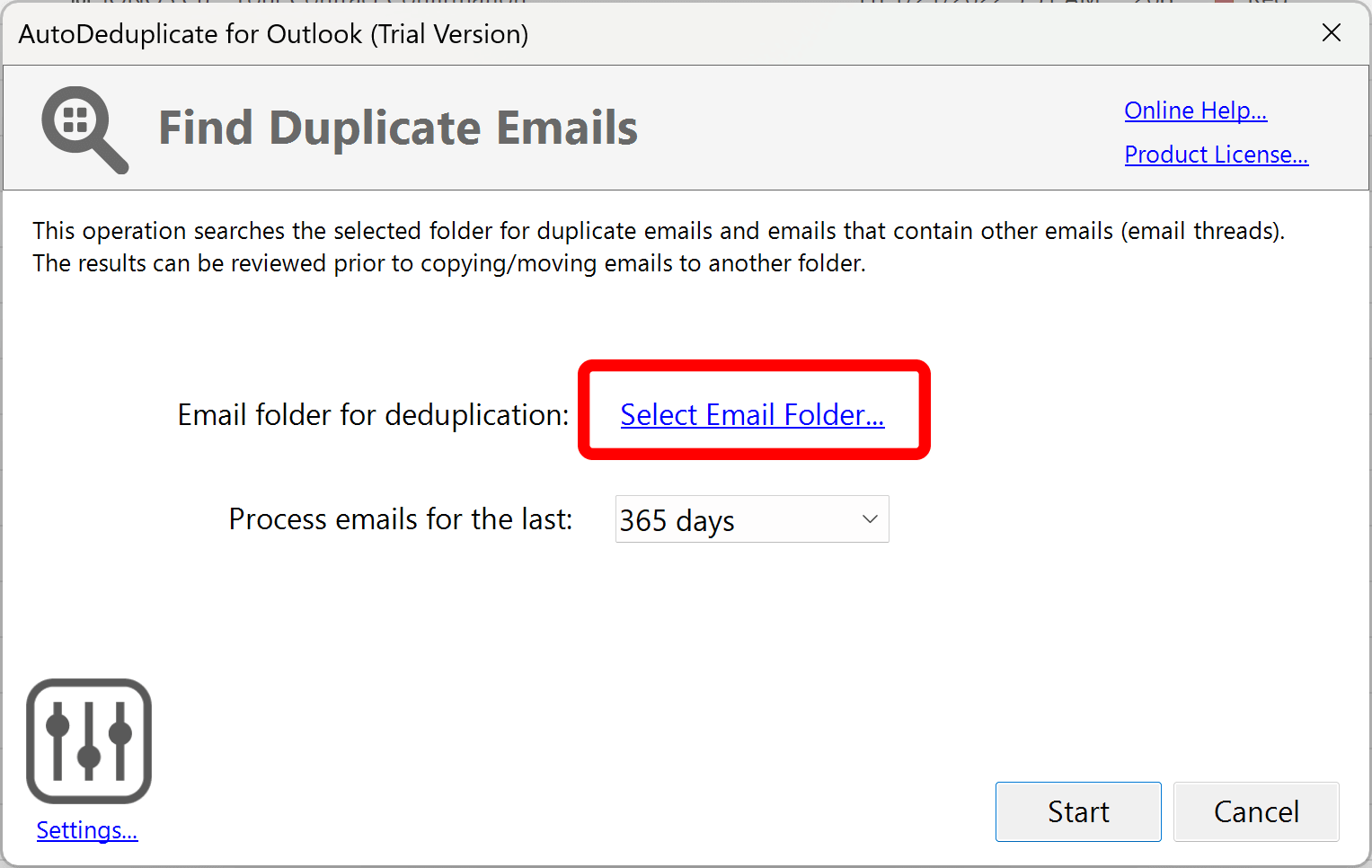Click the Find Duplicate Emails heading
This screenshot has width=1372, height=868.
tap(398, 128)
